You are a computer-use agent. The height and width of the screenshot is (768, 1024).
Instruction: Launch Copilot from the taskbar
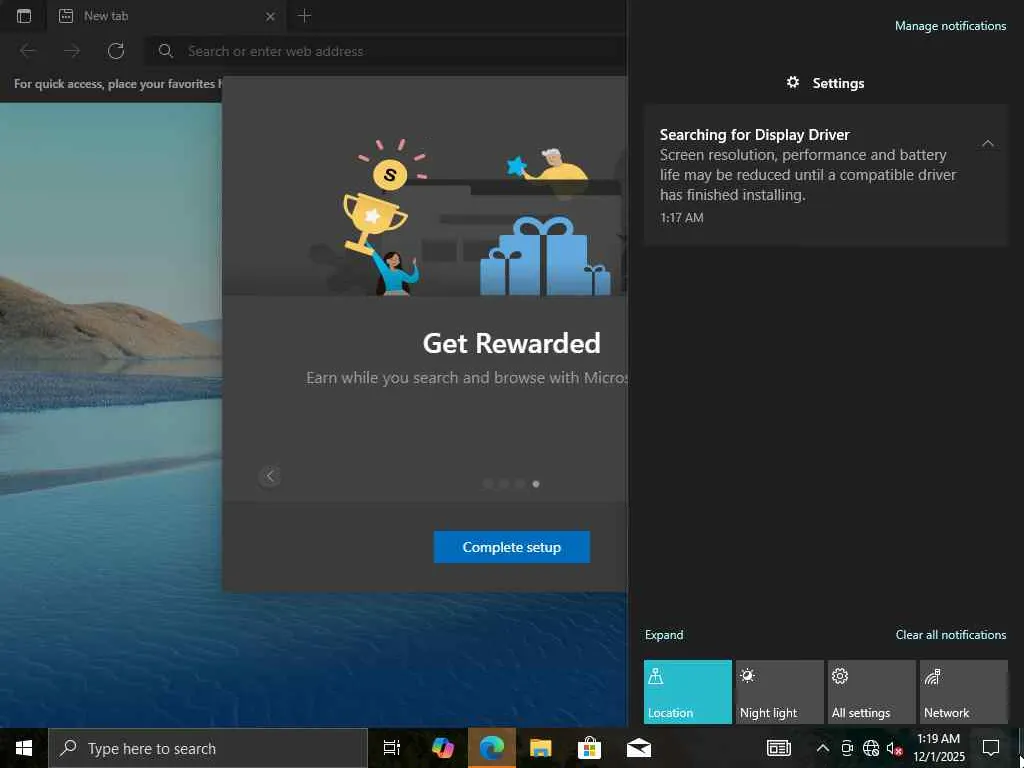point(443,748)
